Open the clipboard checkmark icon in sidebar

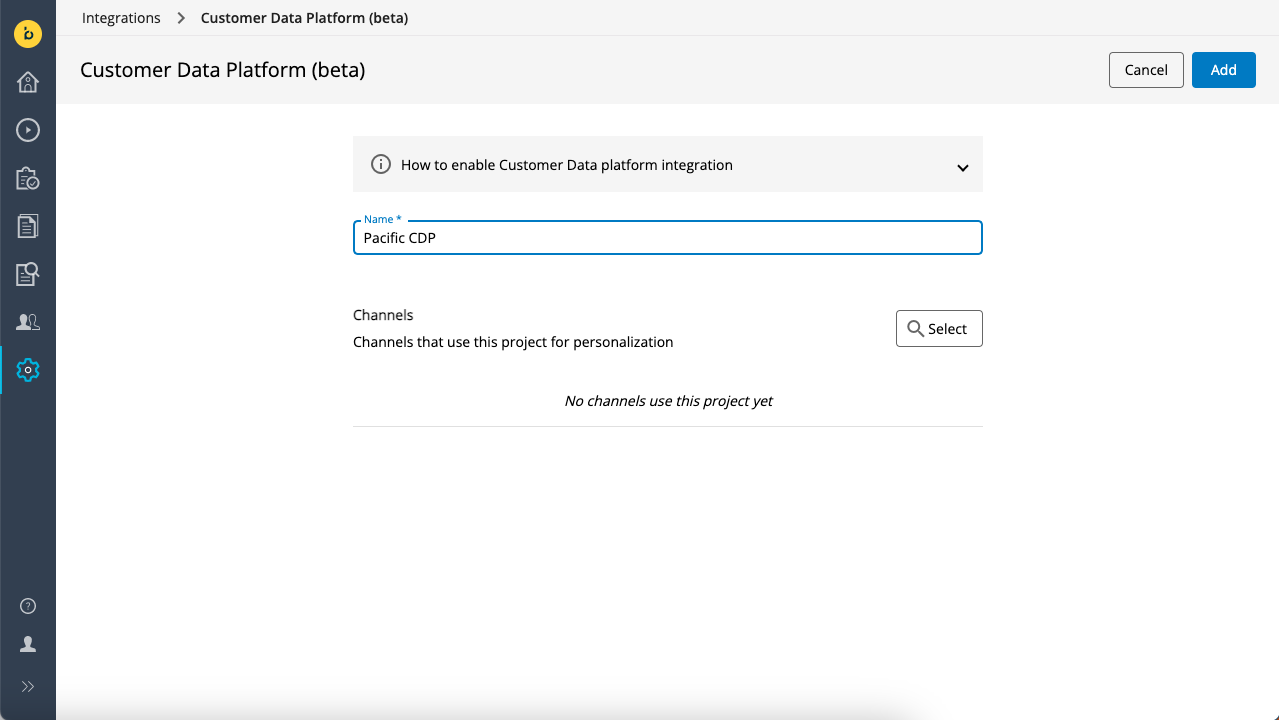[28, 178]
